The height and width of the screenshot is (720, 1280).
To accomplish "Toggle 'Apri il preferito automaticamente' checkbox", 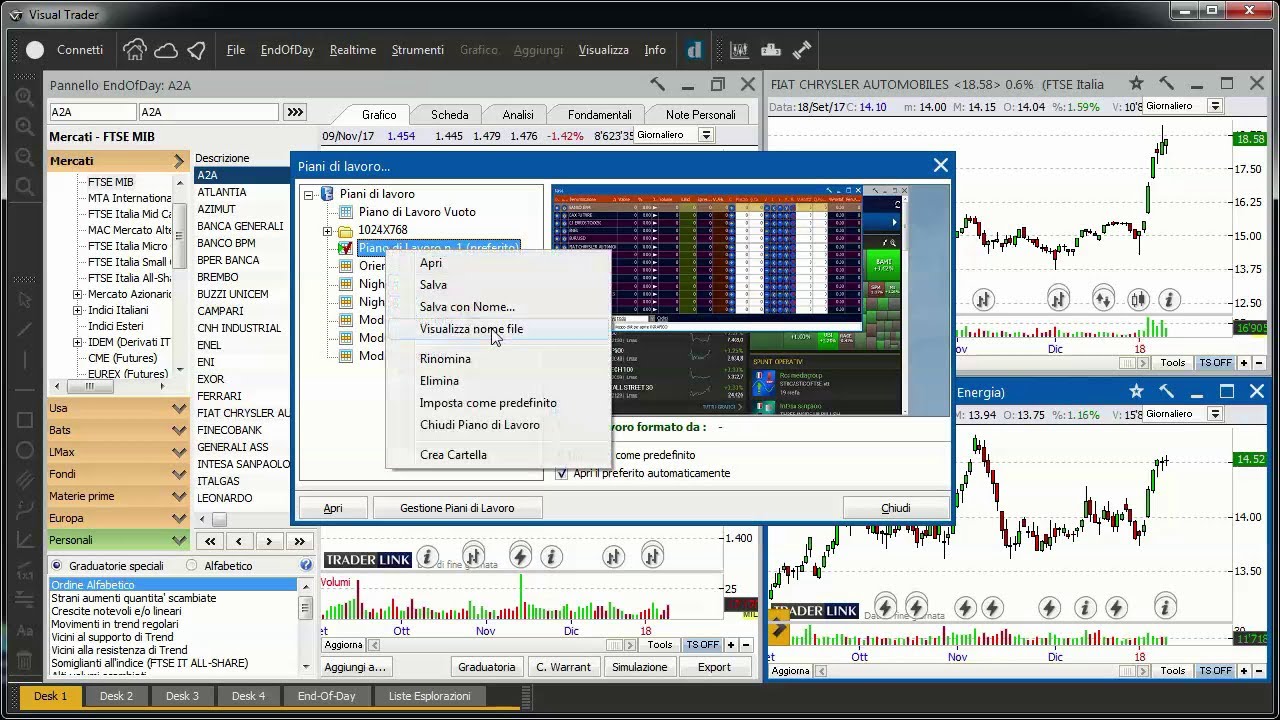I will point(561,473).
